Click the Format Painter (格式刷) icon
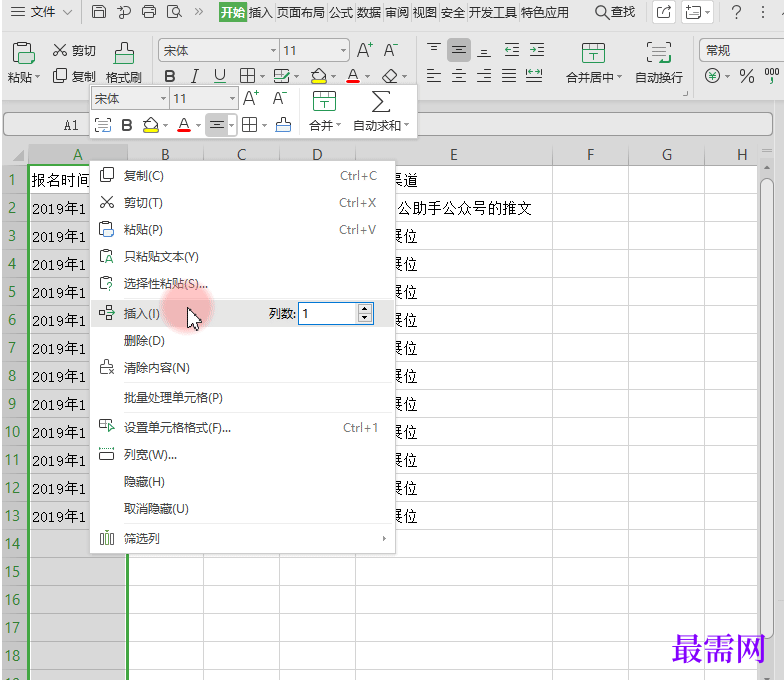The width and height of the screenshot is (784, 680). click(124, 54)
